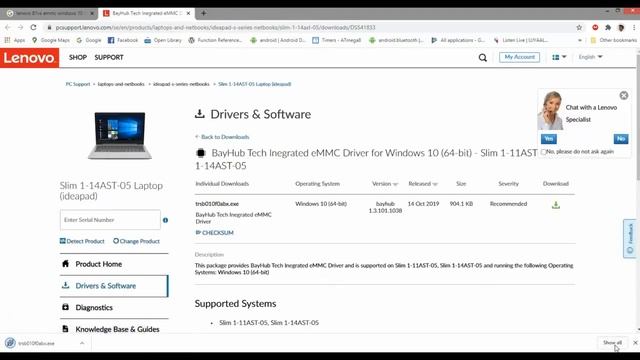Open the Other bookmarks folder

tap(614, 40)
